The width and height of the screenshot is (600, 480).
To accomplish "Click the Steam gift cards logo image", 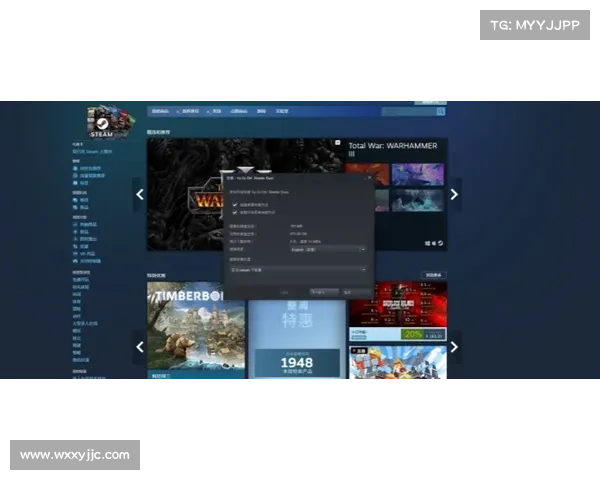I will click(x=111, y=121).
